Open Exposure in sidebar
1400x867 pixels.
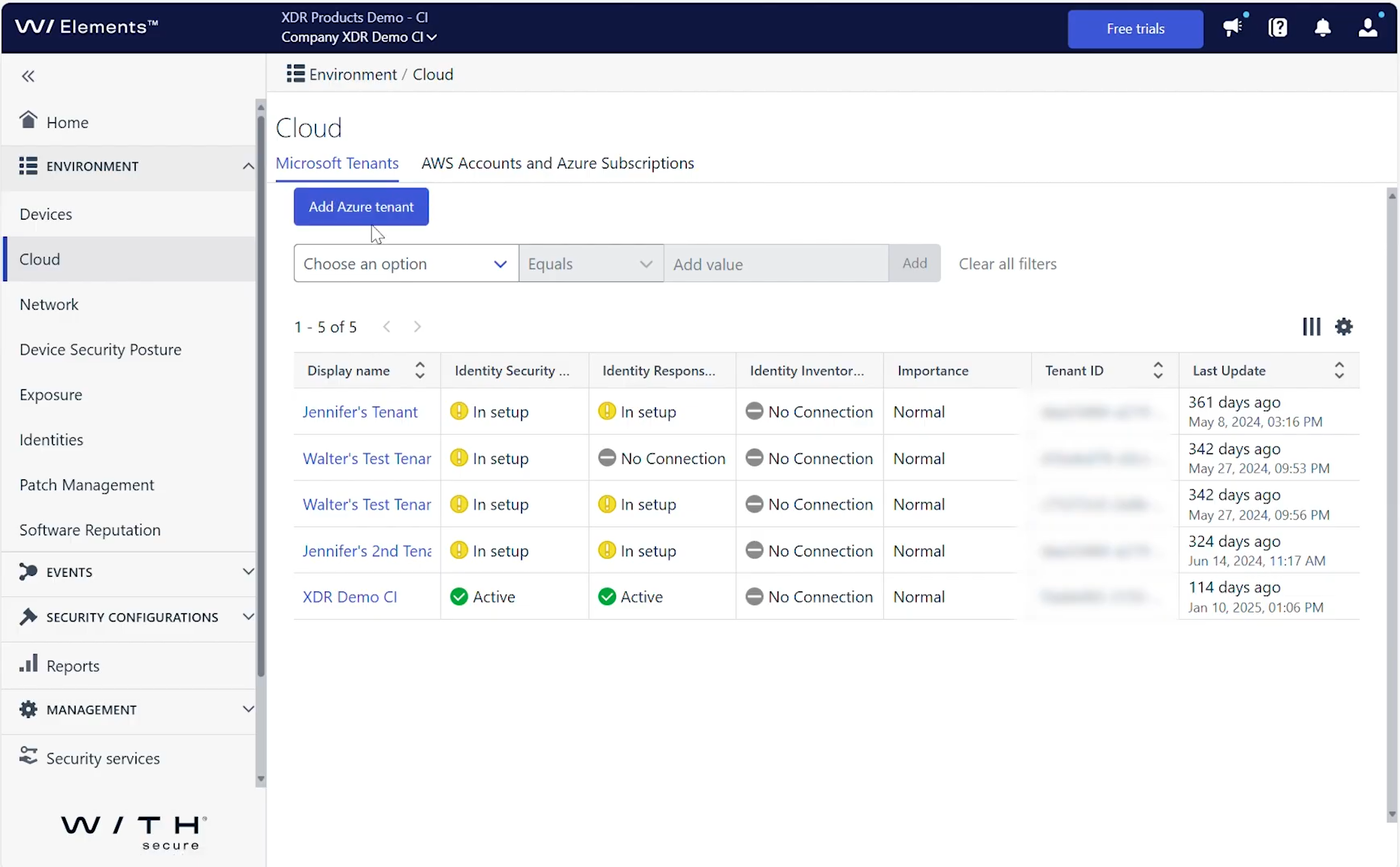pos(129,394)
